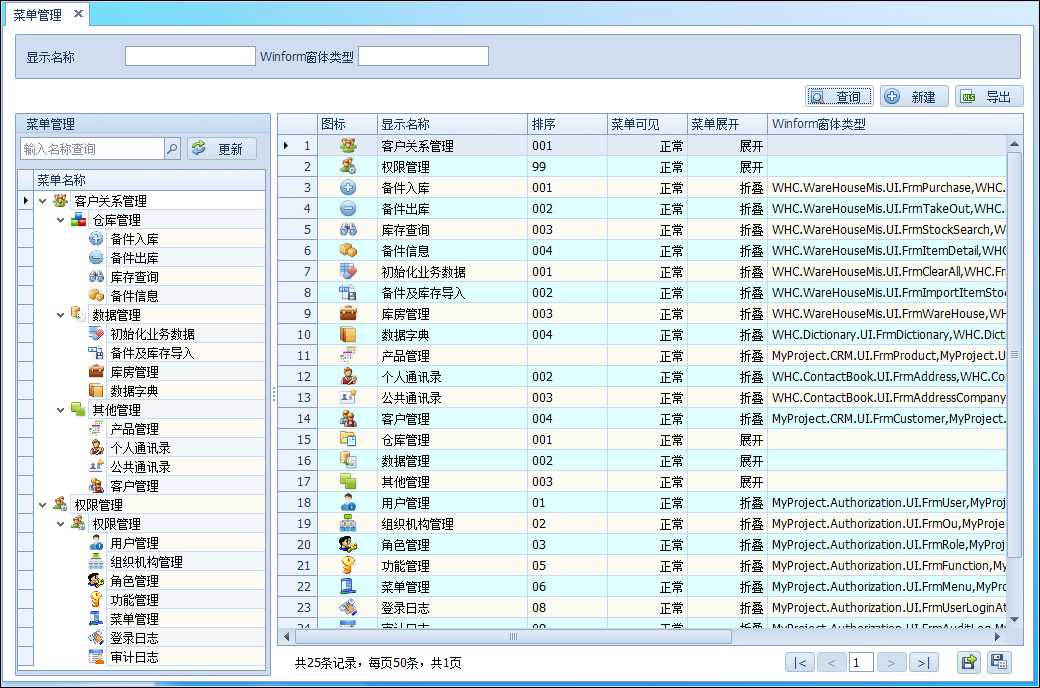
Task: Go to previous page button
Action: (832, 662)
